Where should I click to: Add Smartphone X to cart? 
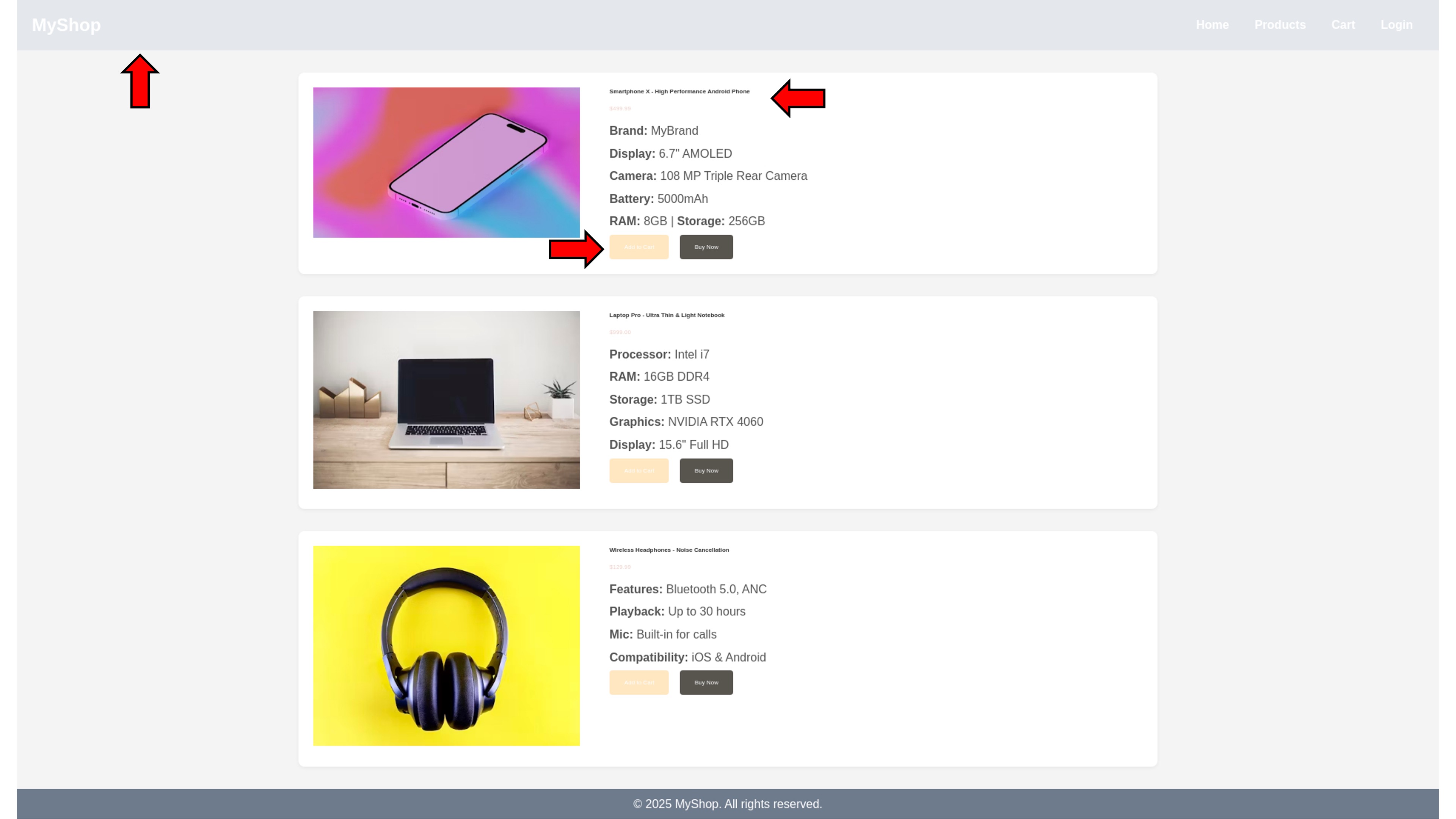point(639,247)
